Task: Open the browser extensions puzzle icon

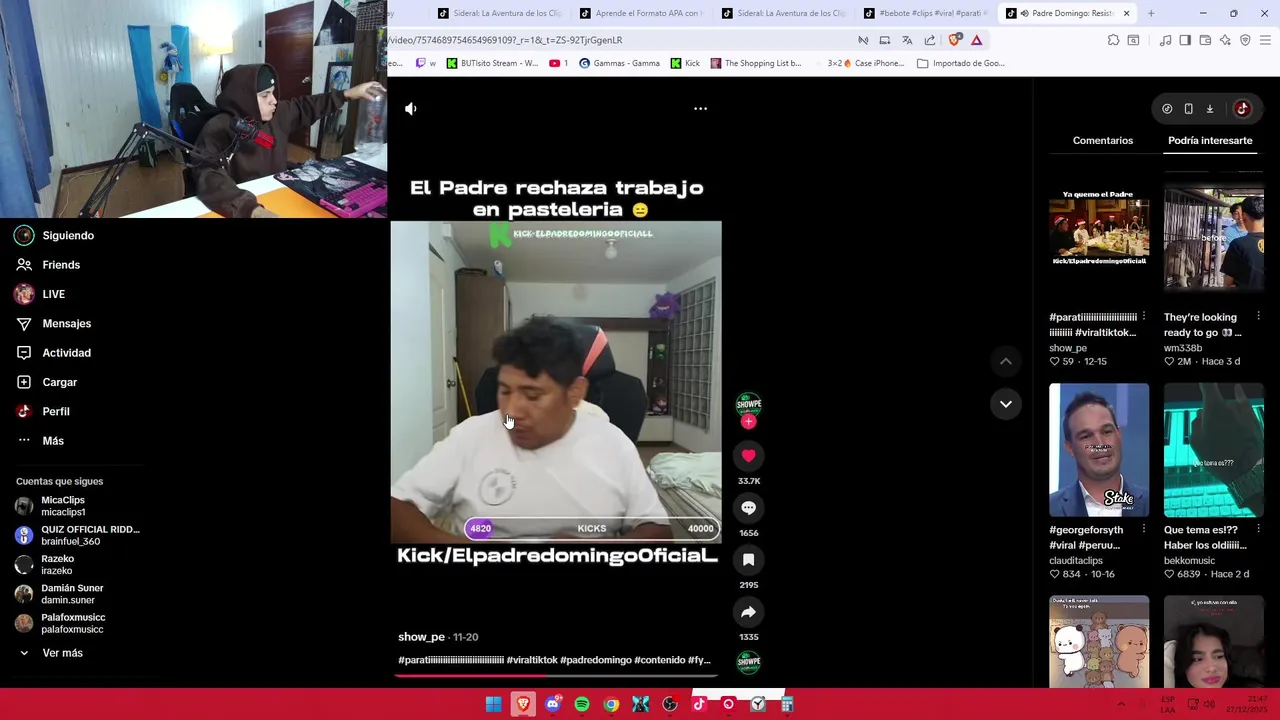Action: coord(1113,40)
